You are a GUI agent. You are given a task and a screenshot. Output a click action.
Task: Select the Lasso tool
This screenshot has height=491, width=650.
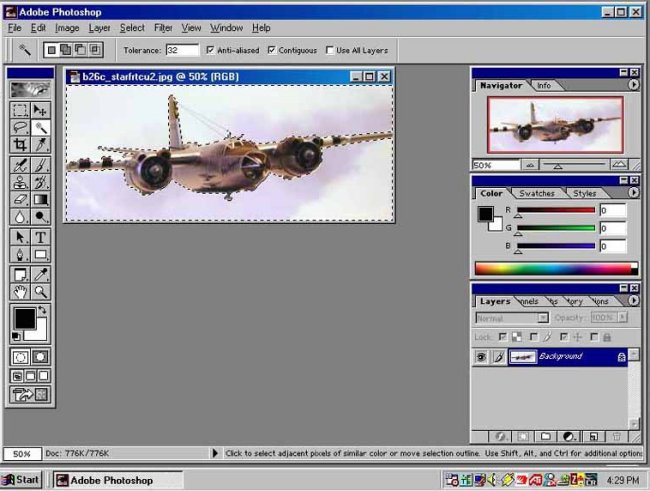coord(20,128)
